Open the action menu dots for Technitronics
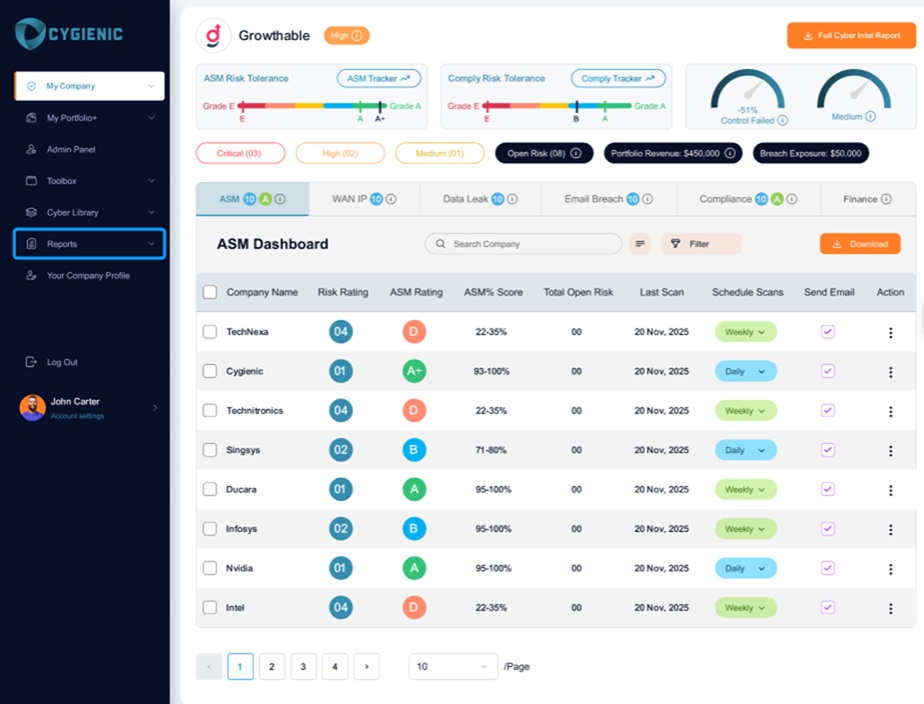Screen dimensions: 924x704 [x=890, y=412]
